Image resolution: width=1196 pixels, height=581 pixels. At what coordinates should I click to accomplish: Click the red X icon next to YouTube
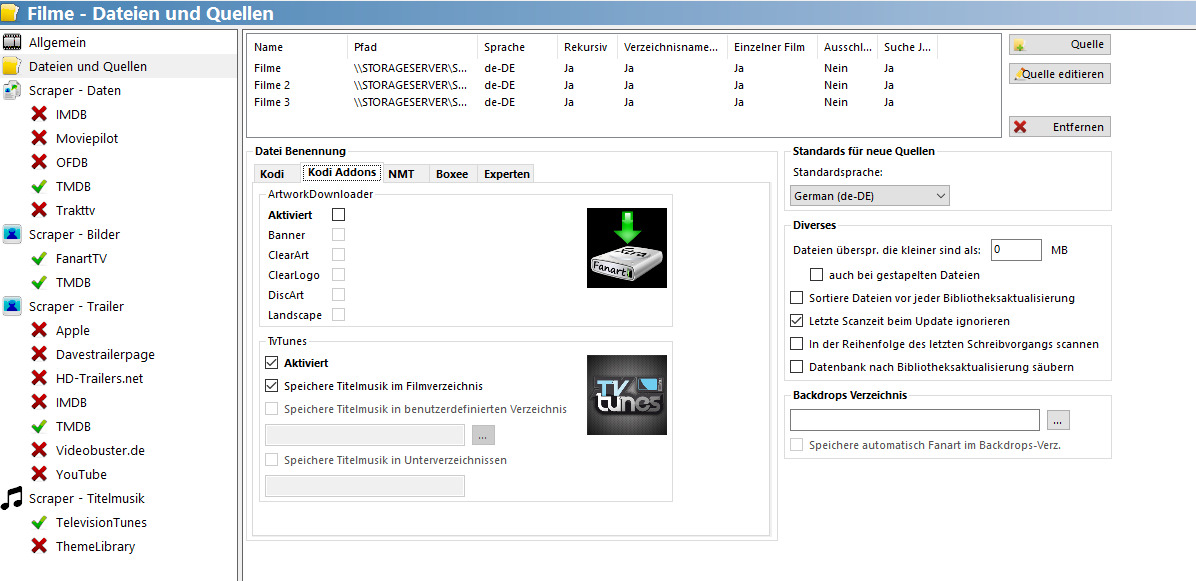pos(38,474)
